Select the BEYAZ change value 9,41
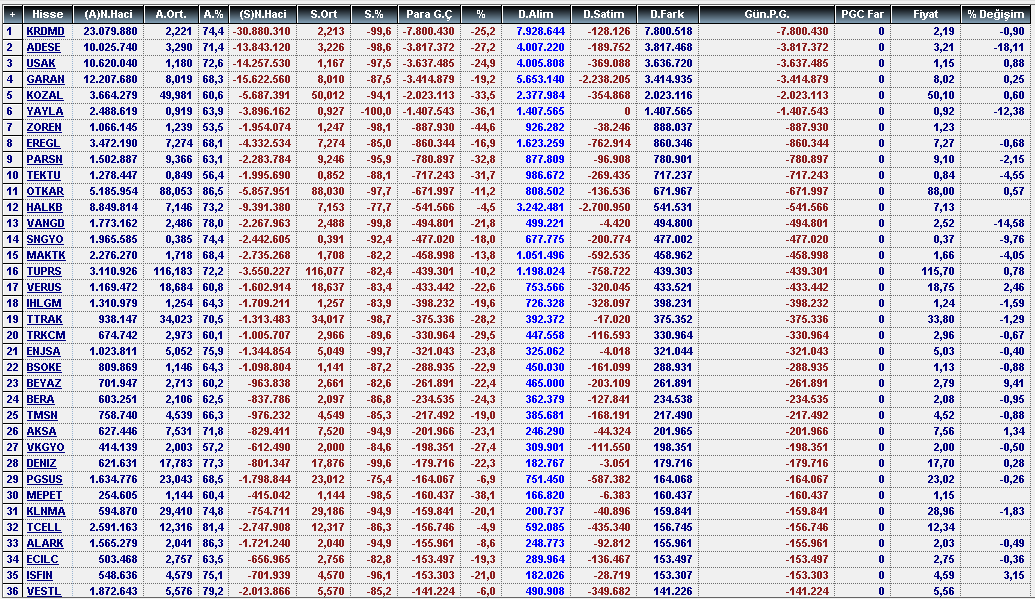The height and width of the screenshot is (599, 1035). pos(1014,384)
